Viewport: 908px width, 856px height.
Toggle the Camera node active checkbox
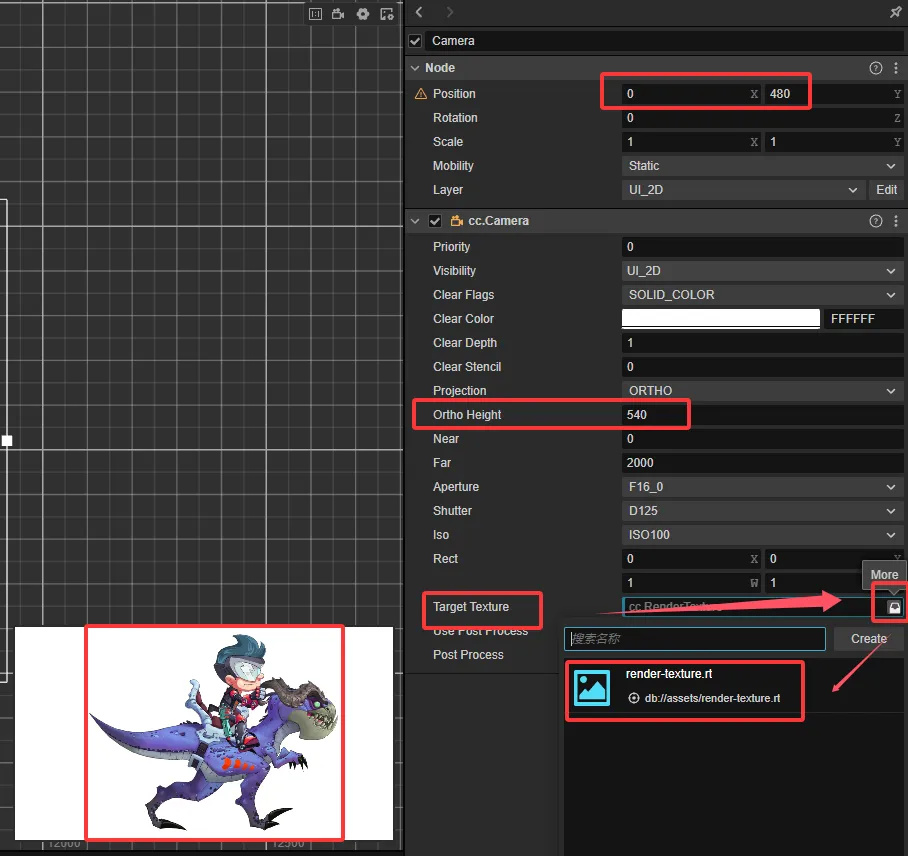[x=415, y=41]
